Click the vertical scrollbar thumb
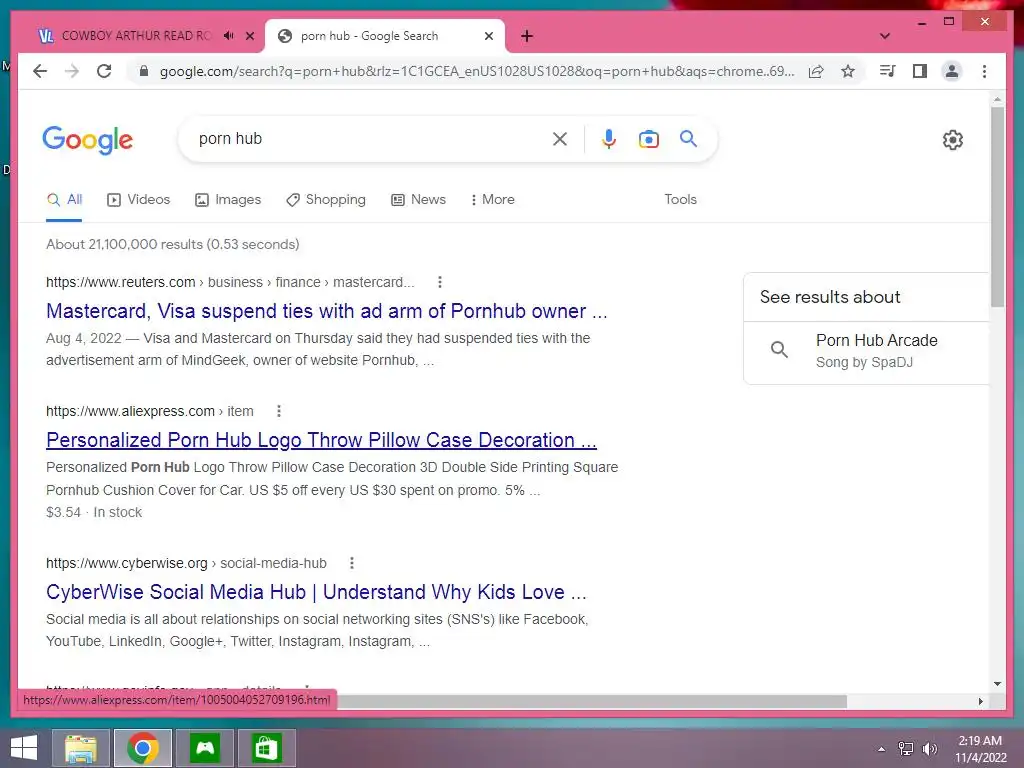 pyautogui.click(x=997, y=207)
